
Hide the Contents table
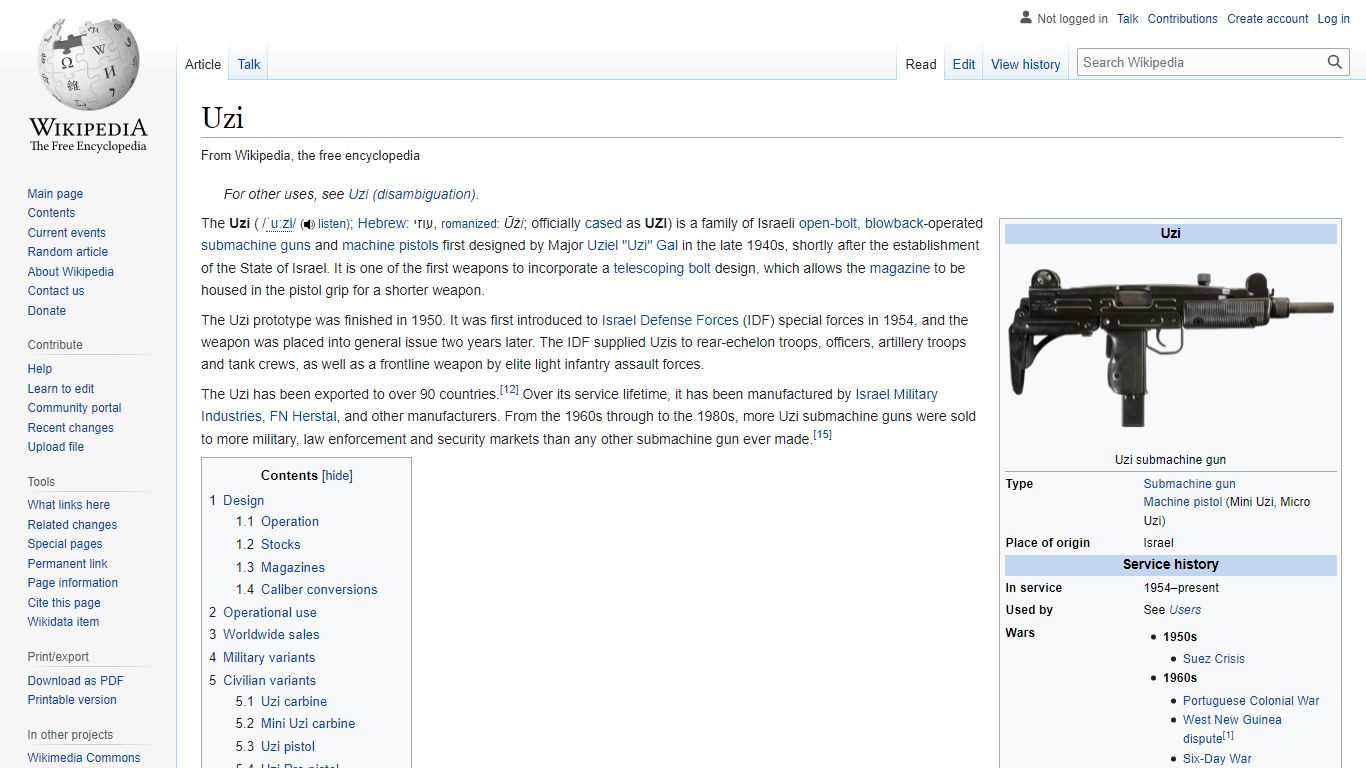pyautogui.click(x=337, y=476)
